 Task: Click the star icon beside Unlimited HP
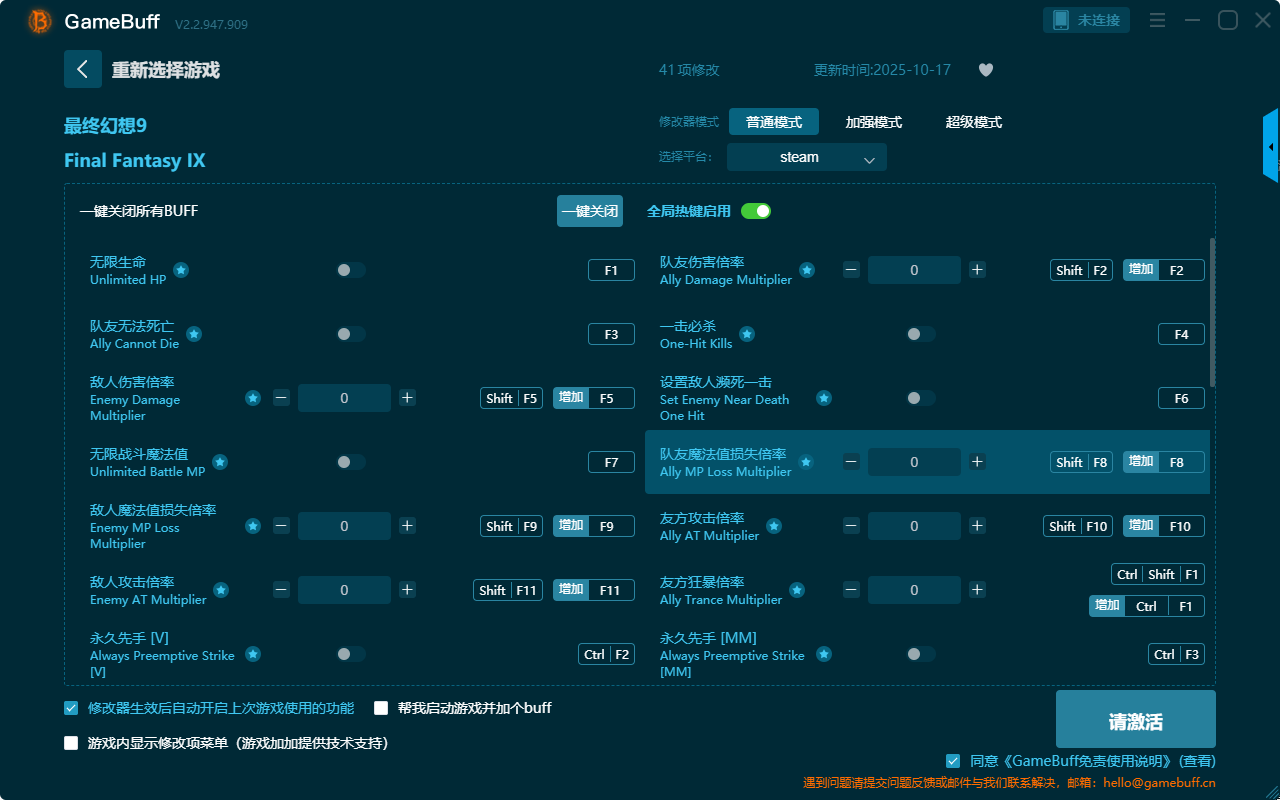click(x=181, y=270)
